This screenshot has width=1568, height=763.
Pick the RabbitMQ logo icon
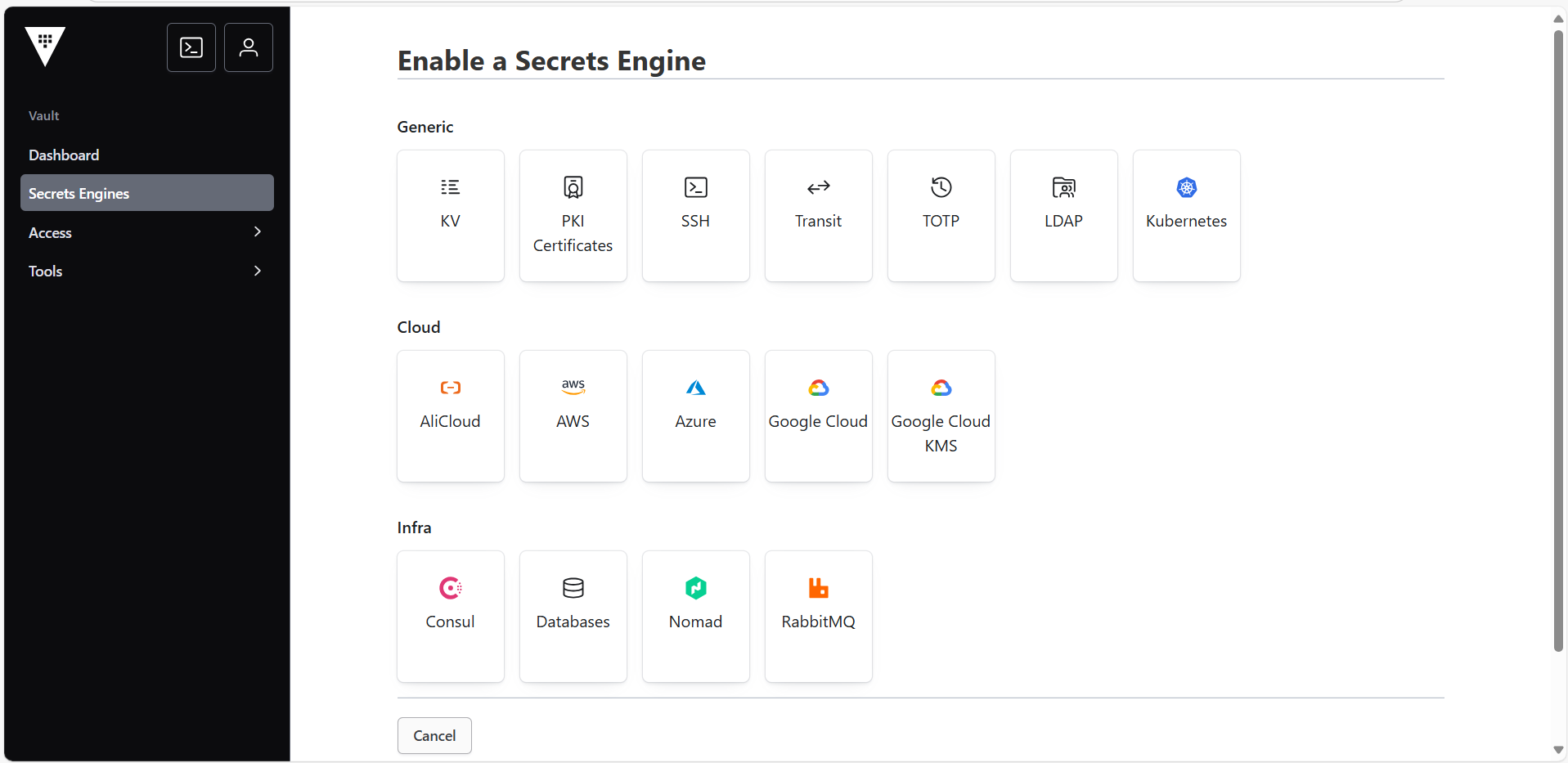pos(819,588)
